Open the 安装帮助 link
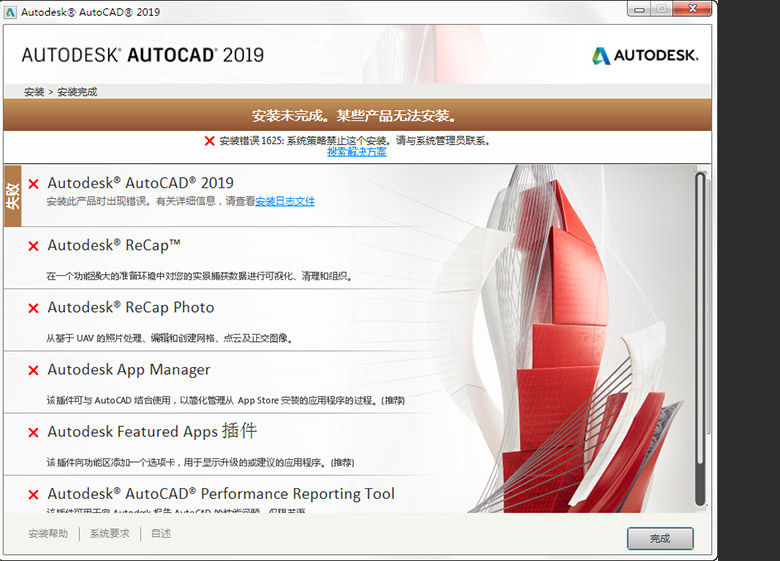The height and width of the screenshot is (561, 780). 48,534
